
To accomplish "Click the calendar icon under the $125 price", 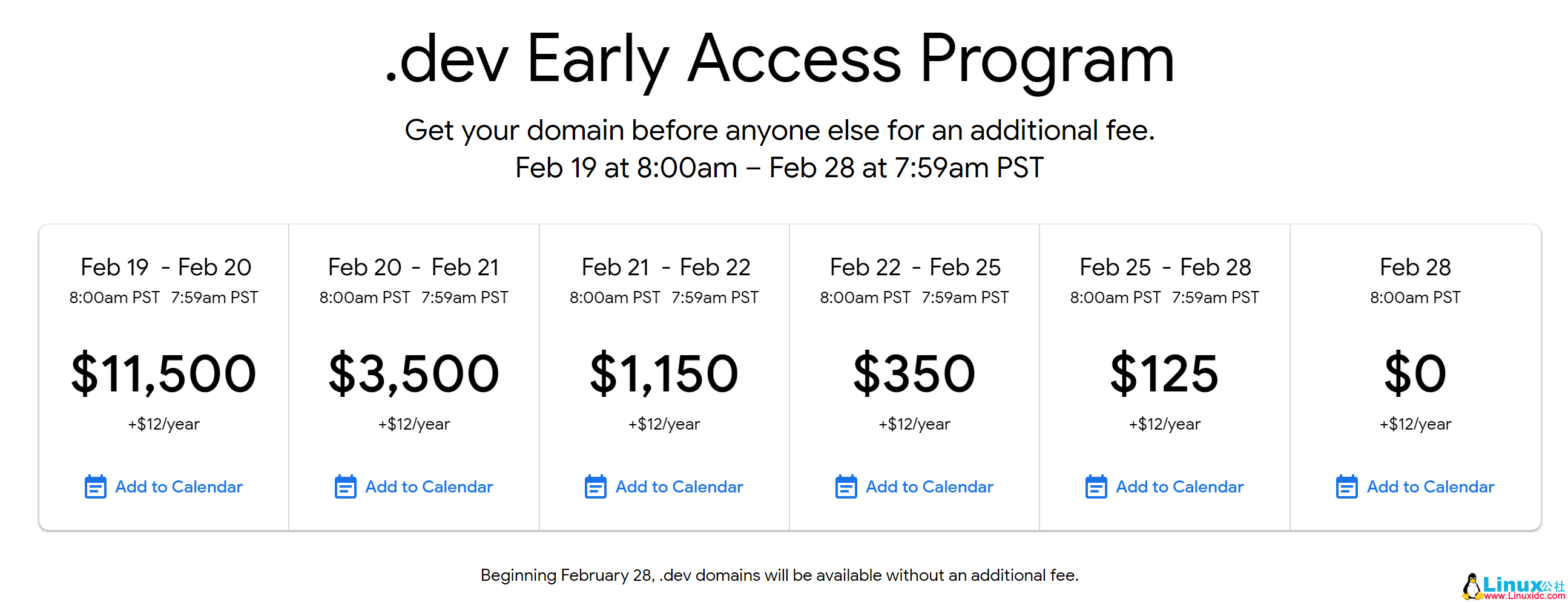I will (x=1096, y=487).
